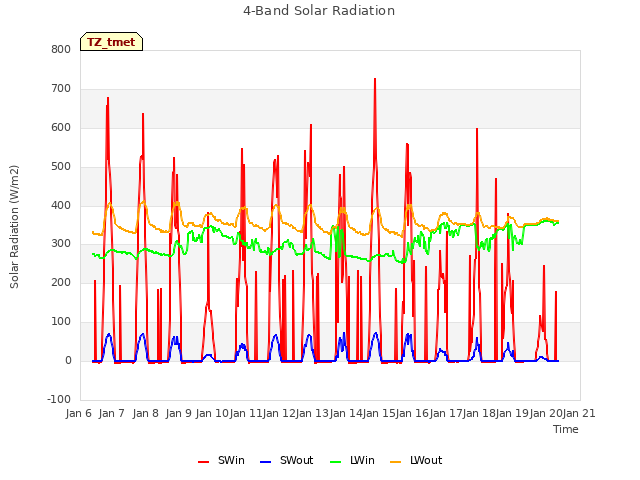This screenshot has height=480, width=640.
Task: Click the 200 y-axis tick label
Action: click(x=61, y=282)
